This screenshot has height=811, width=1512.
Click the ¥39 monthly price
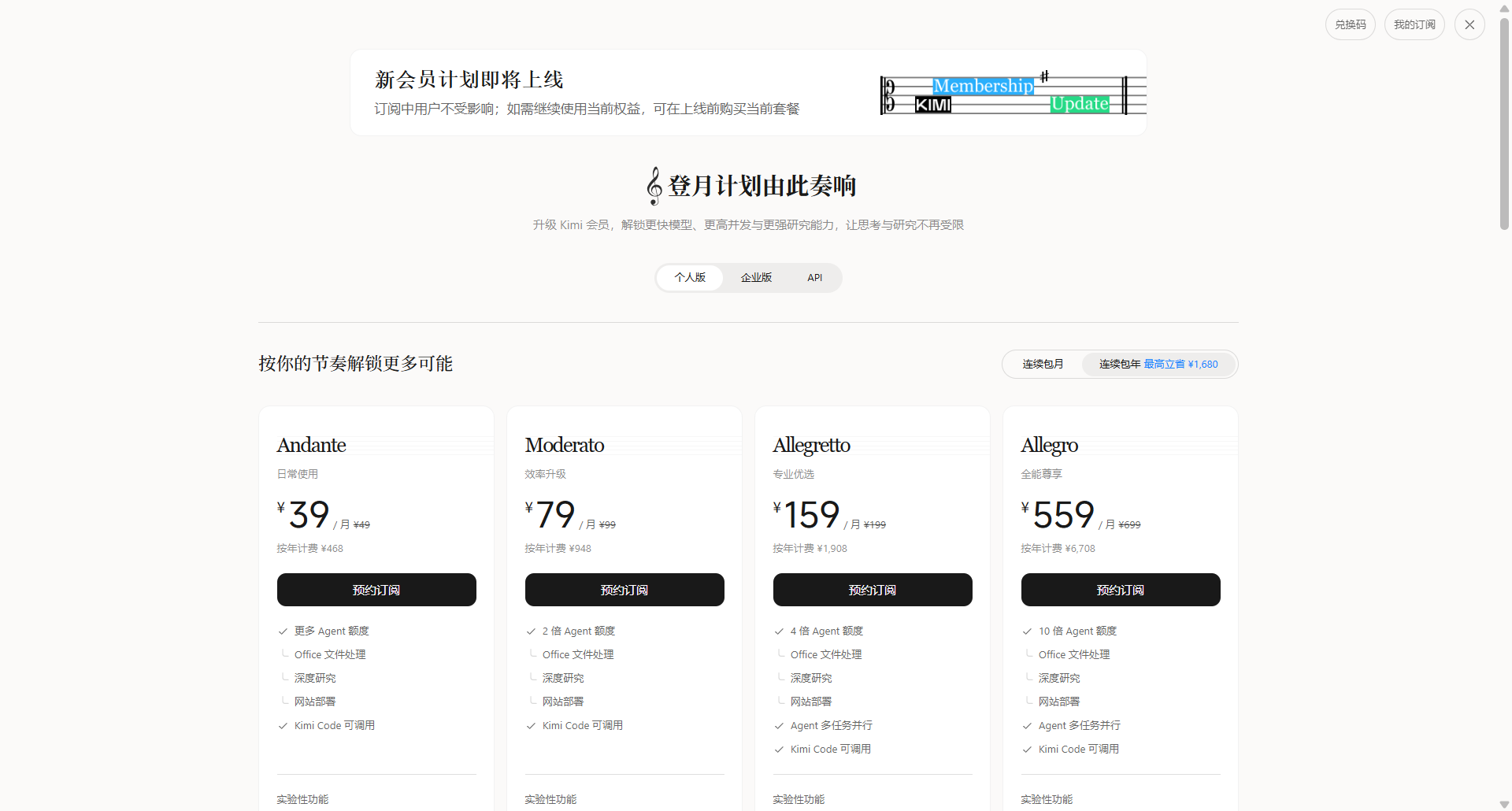click(x=304, y=515)
